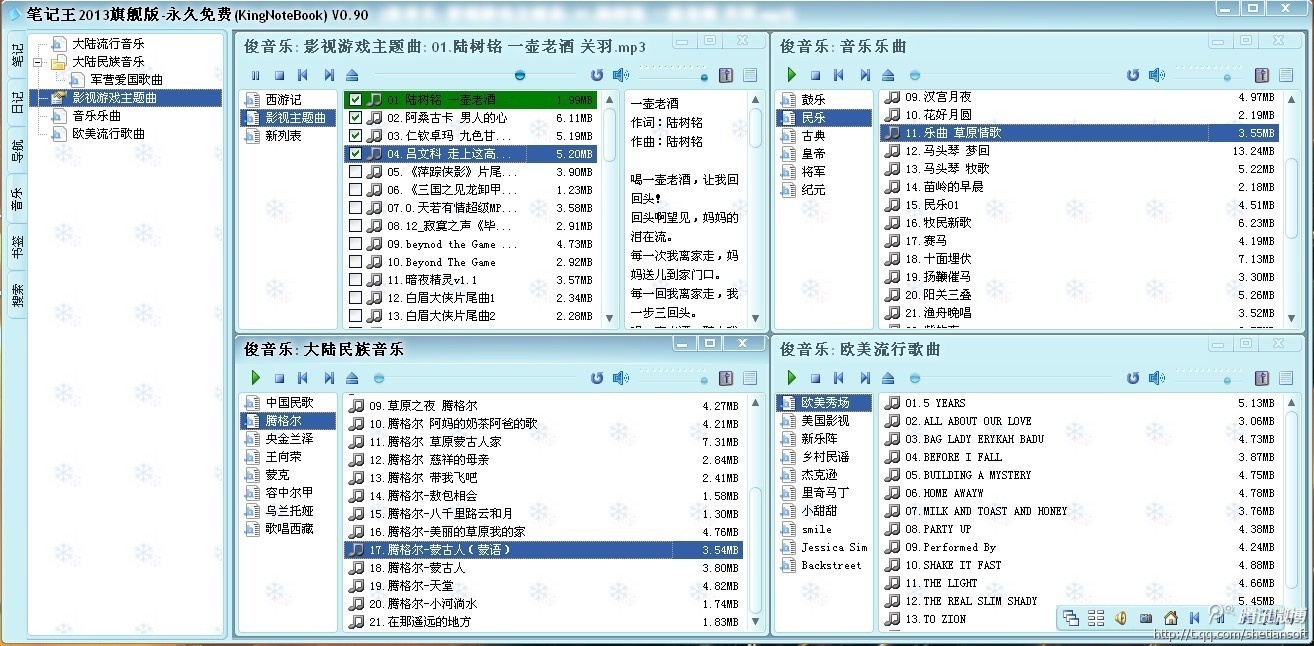Click next track in 欧美流行歌曲 player
Screen dimensions: 1314x646
pos(864,378)
